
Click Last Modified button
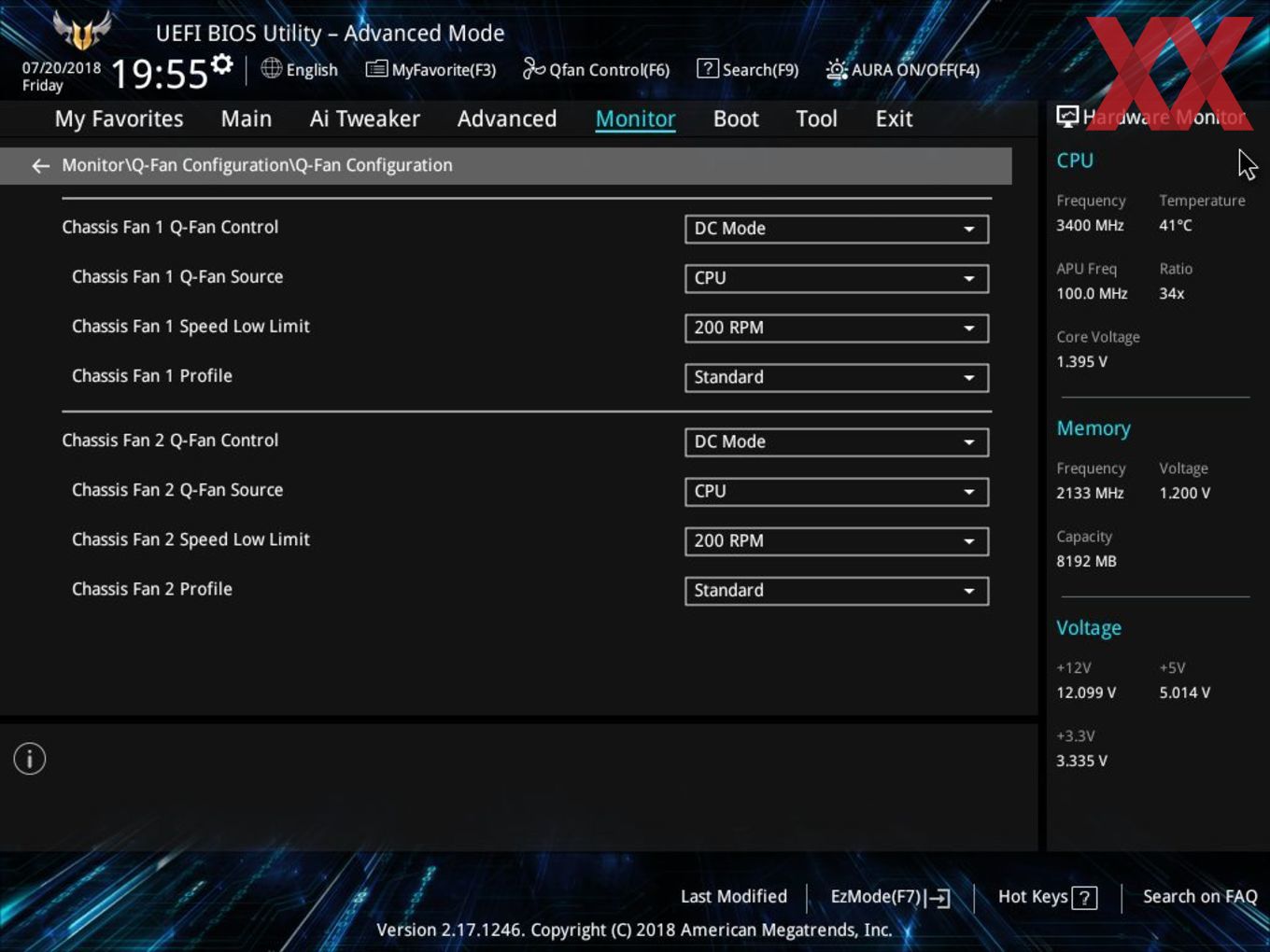734,897
